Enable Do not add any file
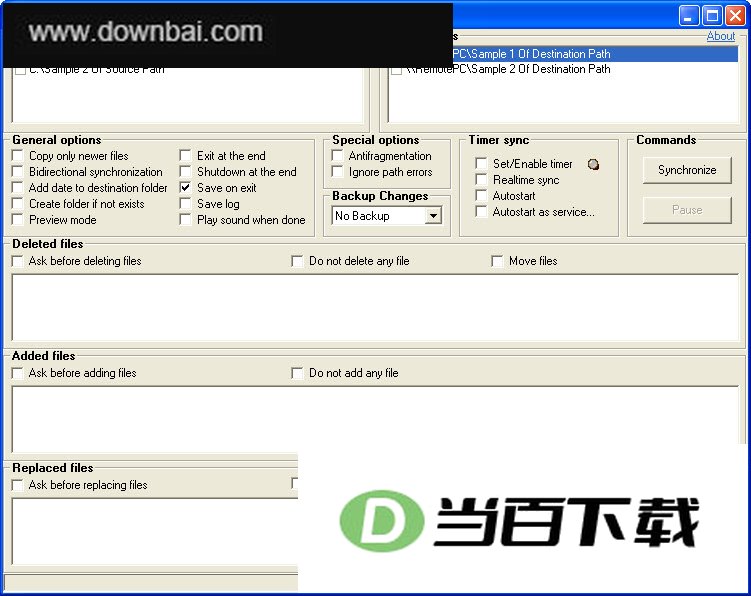Image resolution: width=751 pixels, height=596 pixels. coord(297,373)
